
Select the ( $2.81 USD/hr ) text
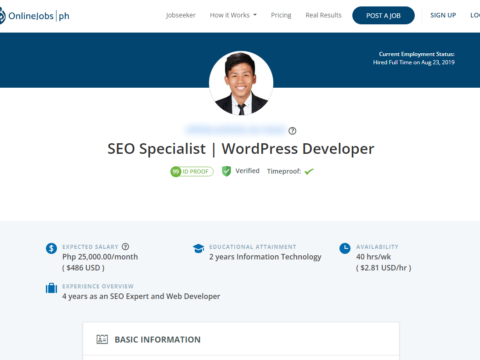tap(383, 268)
